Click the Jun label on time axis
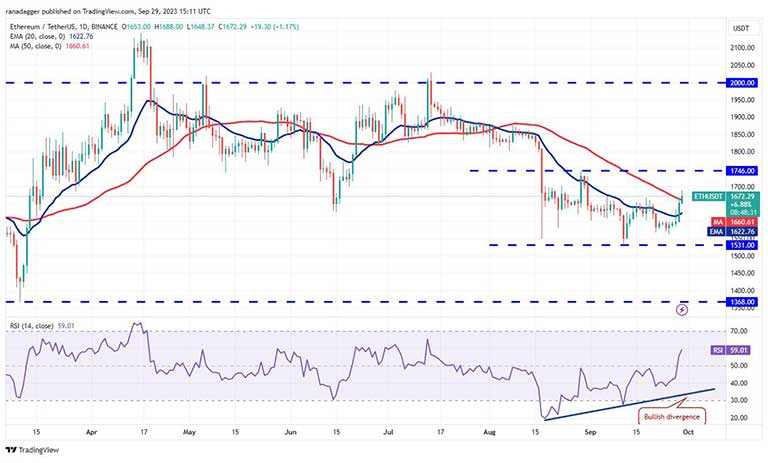Image resolution: width=768 pixels, height=463 pixels. point(290,432)
